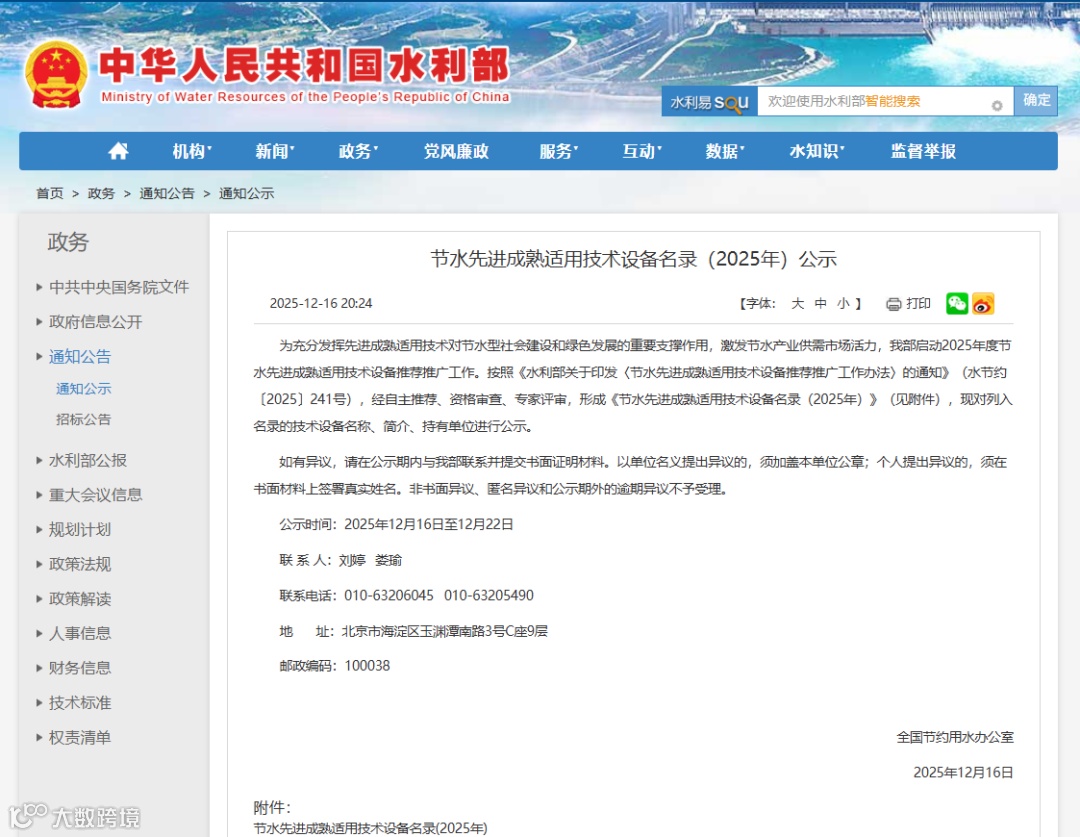
Task: Click the article title 节水先进成熟适用技术设备名录 公示
Action: 634,259
